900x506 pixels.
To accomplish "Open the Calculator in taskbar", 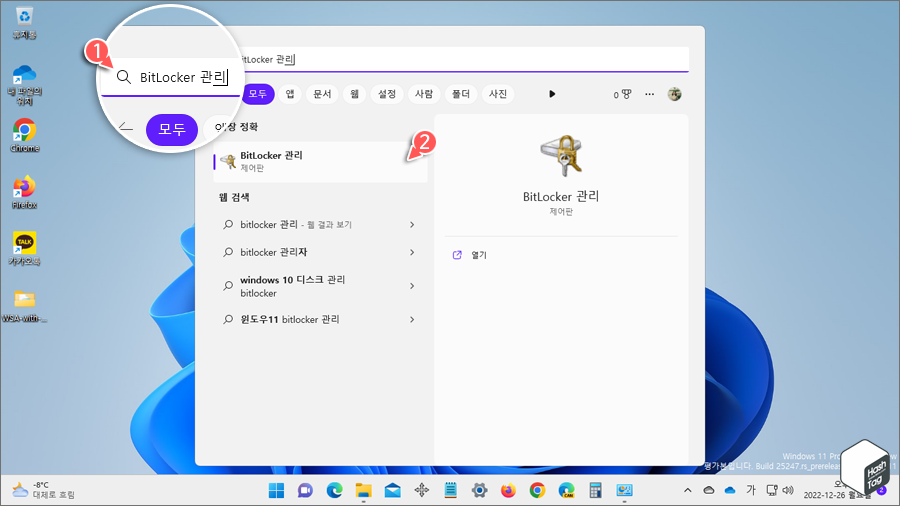I will click(595, 491).
